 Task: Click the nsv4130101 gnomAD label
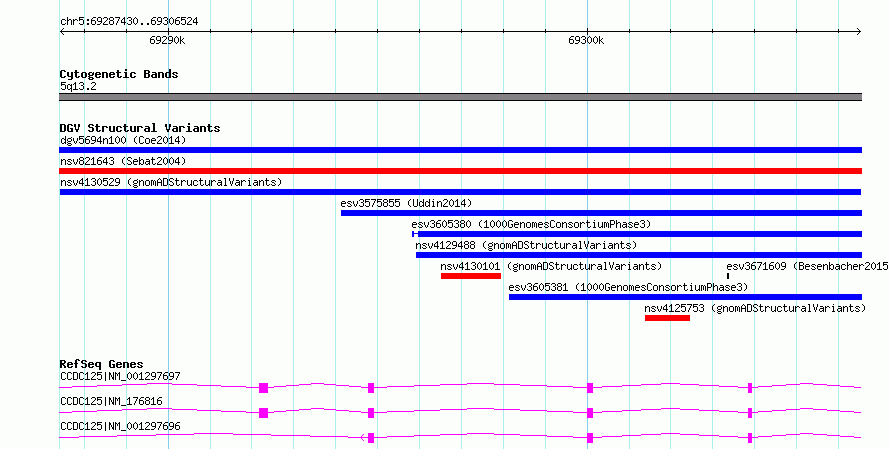[x=551, y=266]
